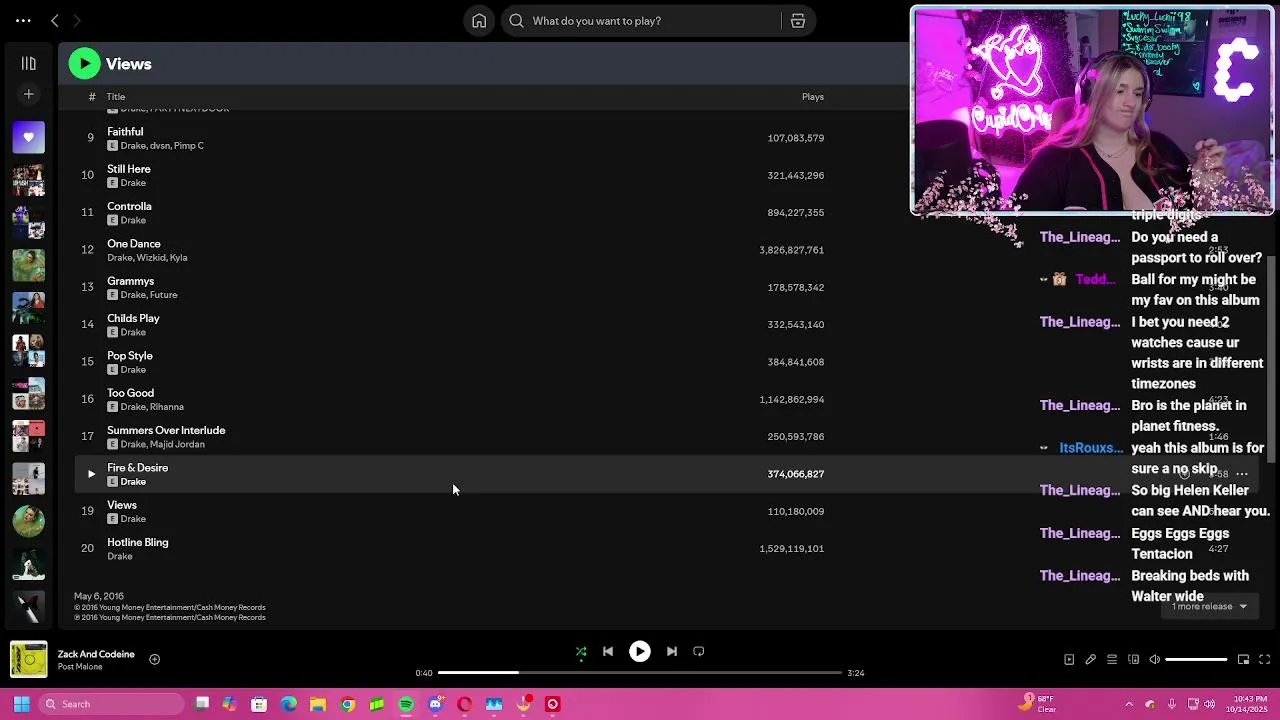Open the miniplayer
This screenshot has width=1280, height=720.
[1243, 660]
